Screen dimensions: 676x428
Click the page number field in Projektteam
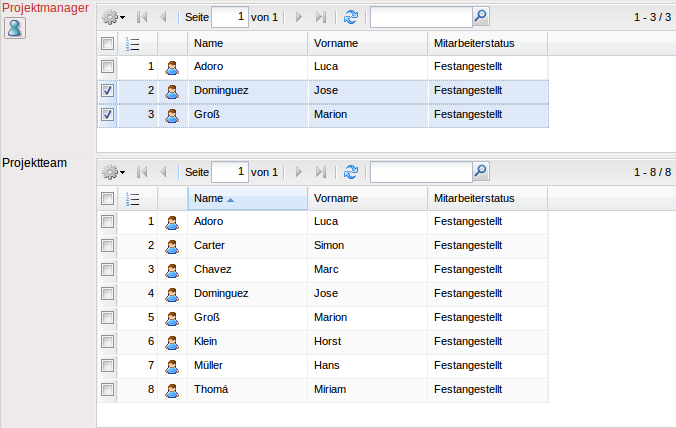[229, 172]
